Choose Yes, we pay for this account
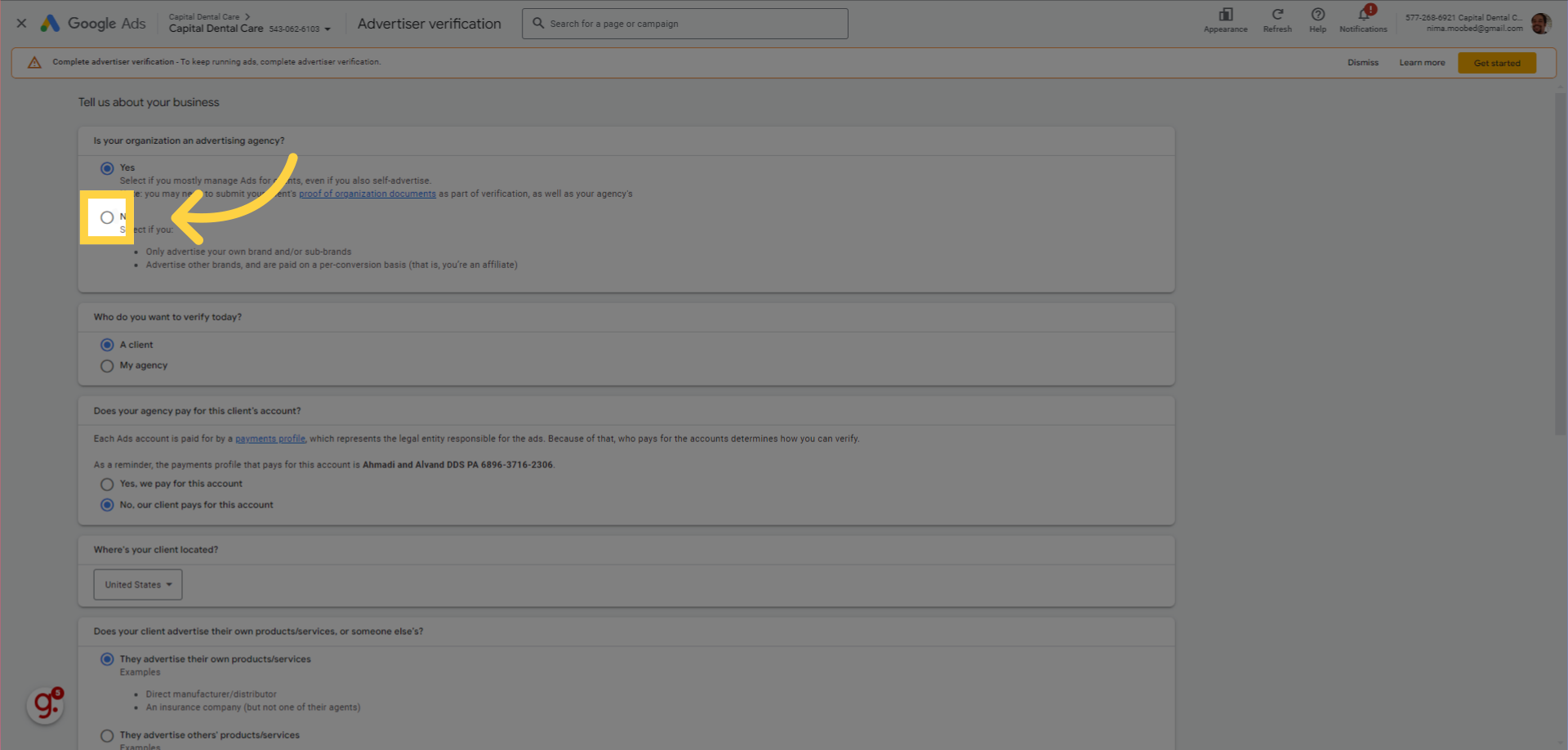Image resolution: width=1568 pixels, height=750 pixels. 107,484
